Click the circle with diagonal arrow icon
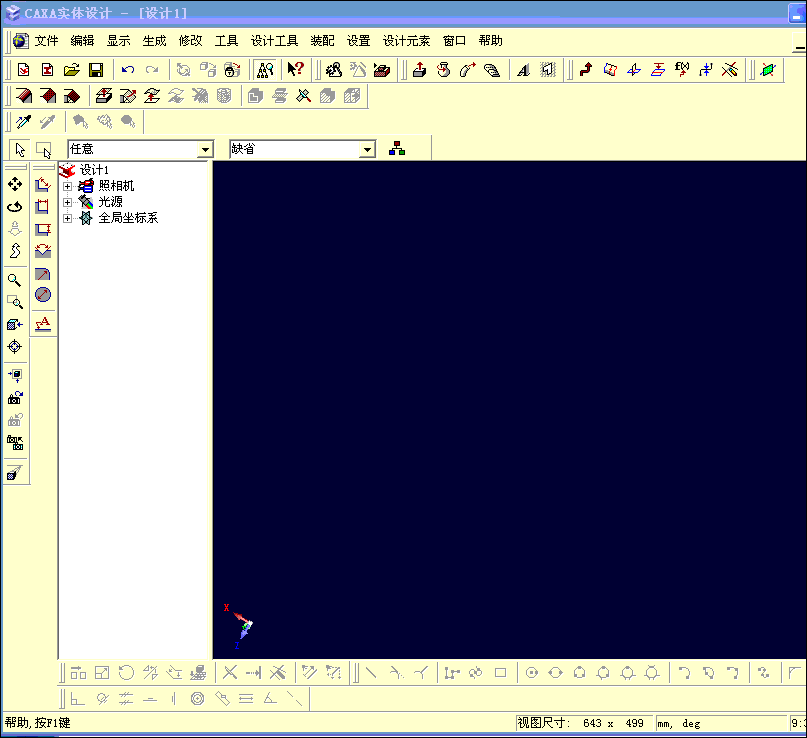The height and width of the screenshot is (738, 807). point(43,295)
